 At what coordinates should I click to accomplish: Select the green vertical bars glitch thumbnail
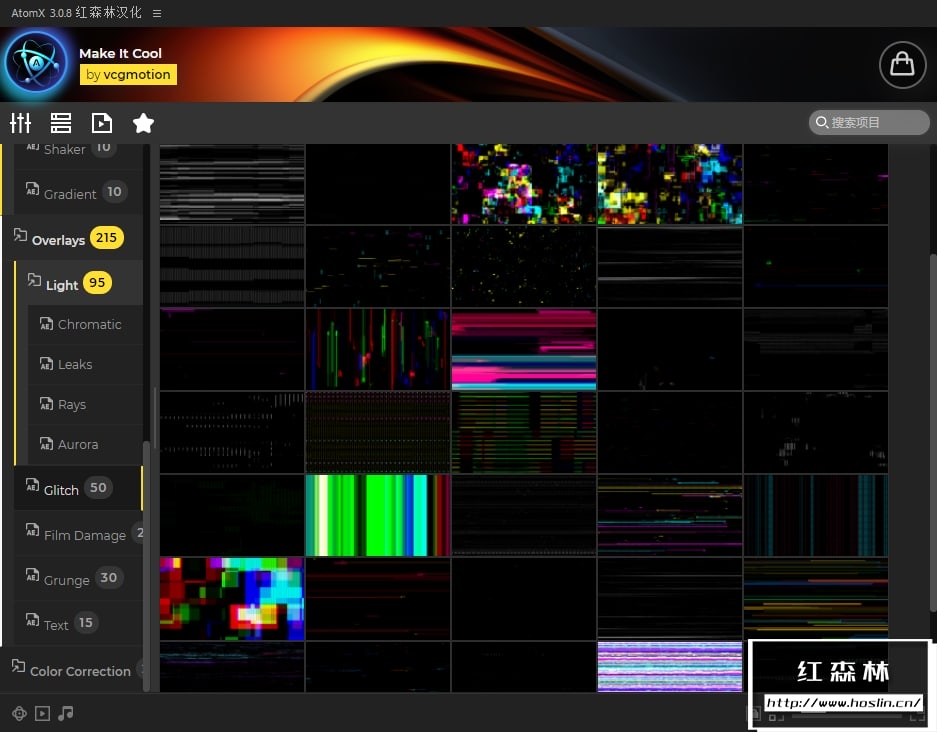pyautogui.click(x=377, y=515)
